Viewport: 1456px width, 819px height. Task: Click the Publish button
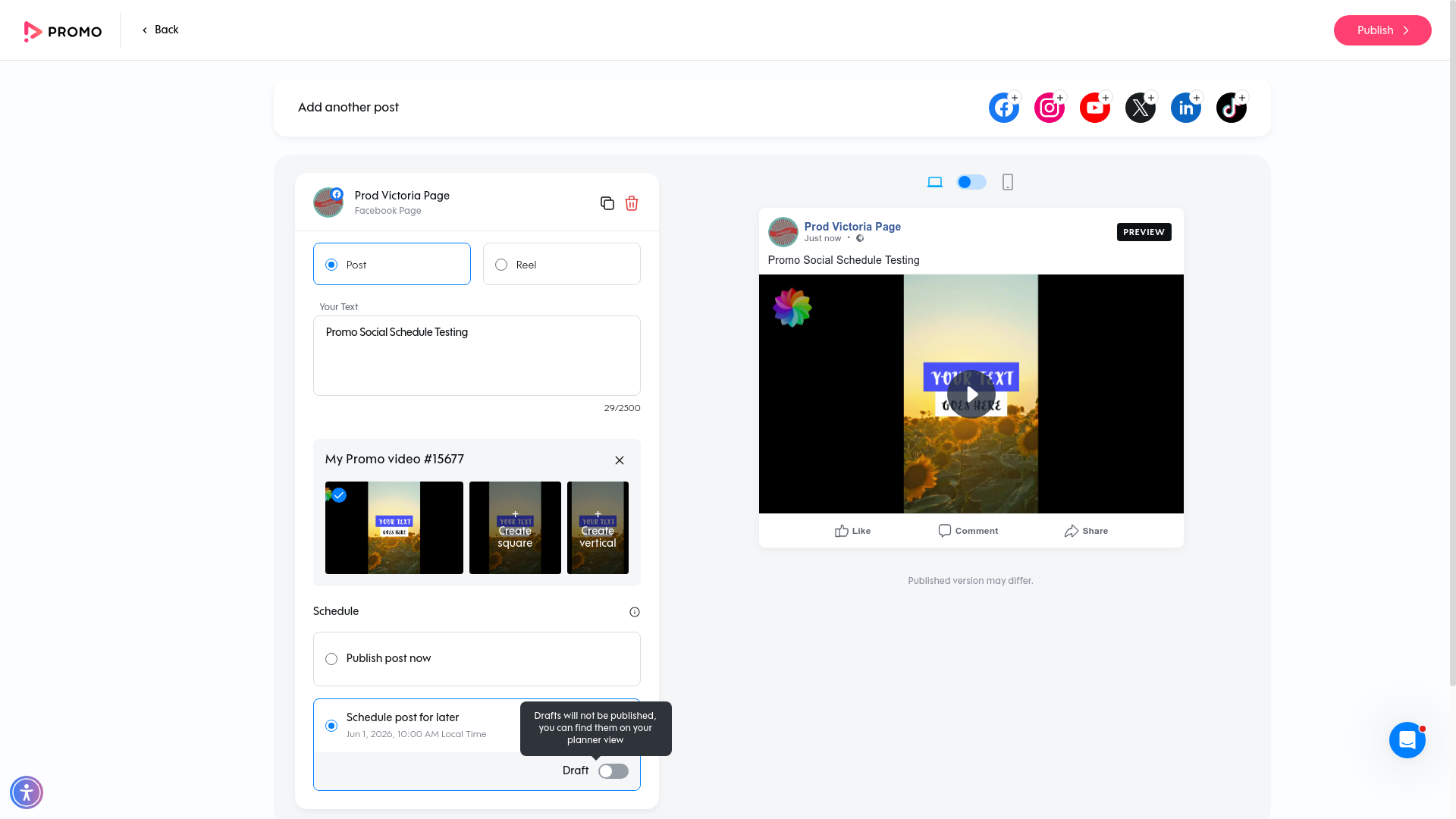point(1382,30)
